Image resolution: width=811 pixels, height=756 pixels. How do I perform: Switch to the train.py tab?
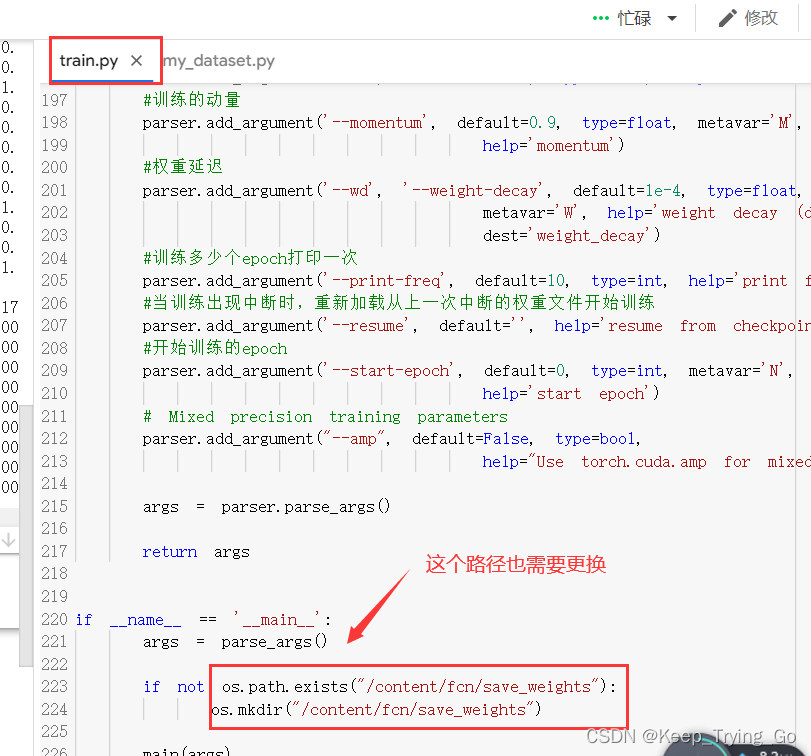[x=88, y=61]
